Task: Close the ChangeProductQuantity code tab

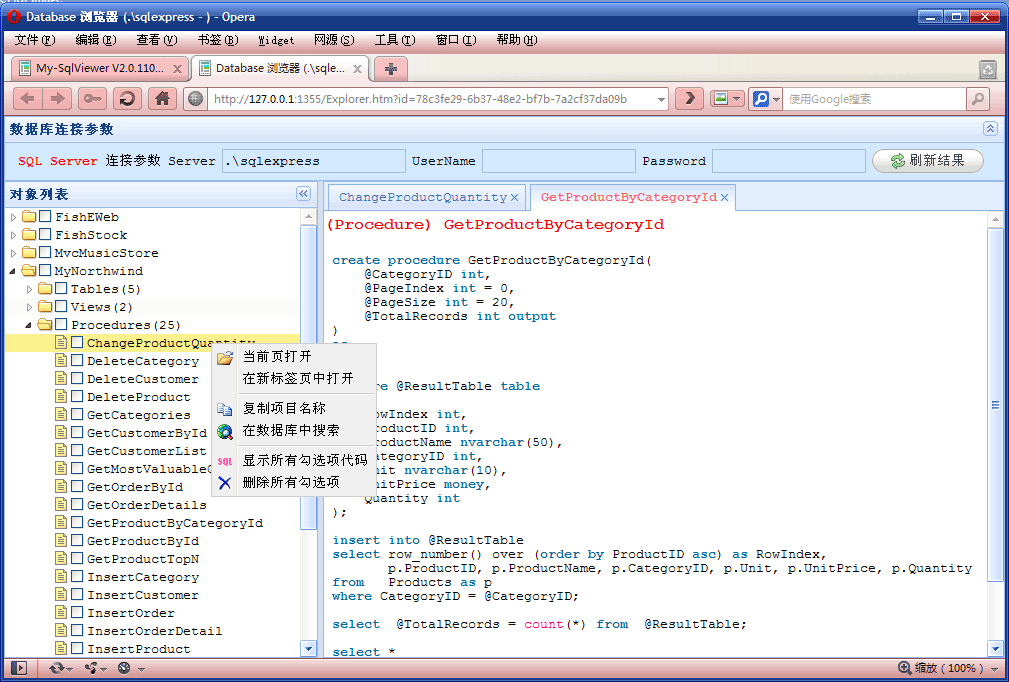Action: click(x=514, y=198)
